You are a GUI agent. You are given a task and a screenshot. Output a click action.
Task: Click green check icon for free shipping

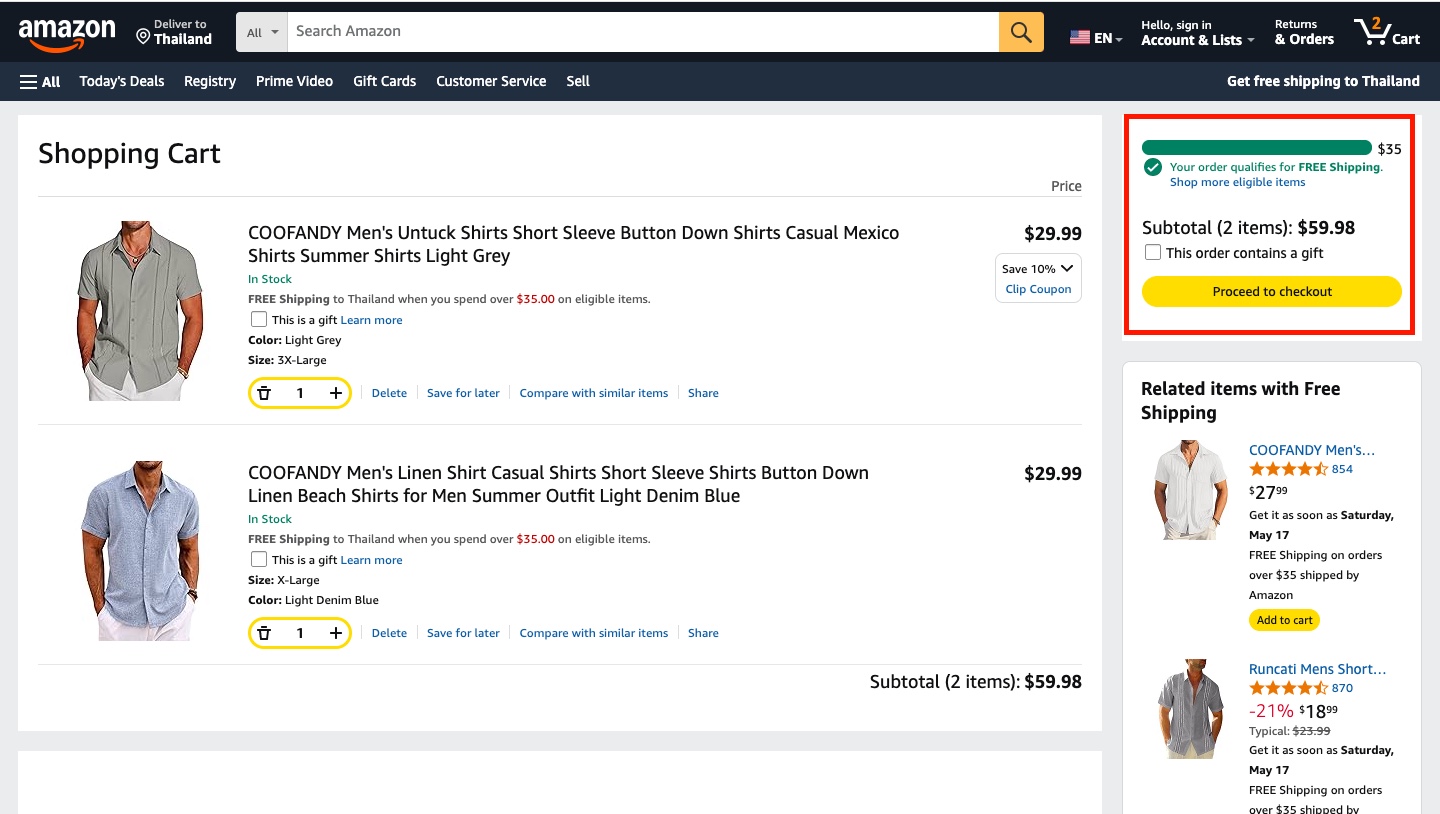click(1153, 167)
